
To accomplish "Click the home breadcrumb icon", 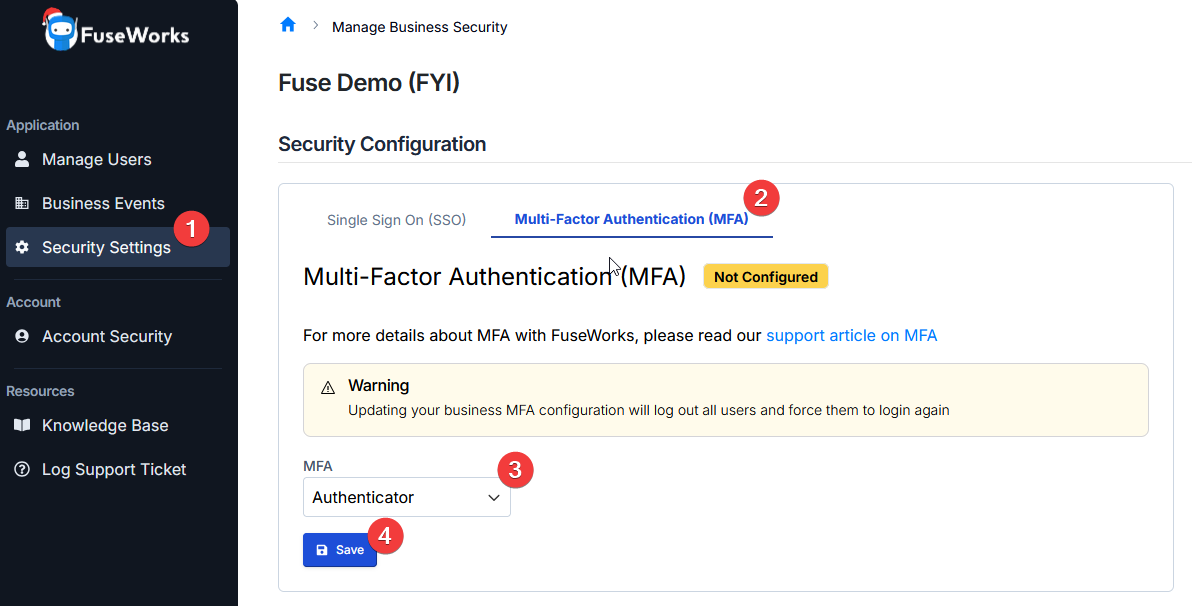I will (x=288, y=25).
